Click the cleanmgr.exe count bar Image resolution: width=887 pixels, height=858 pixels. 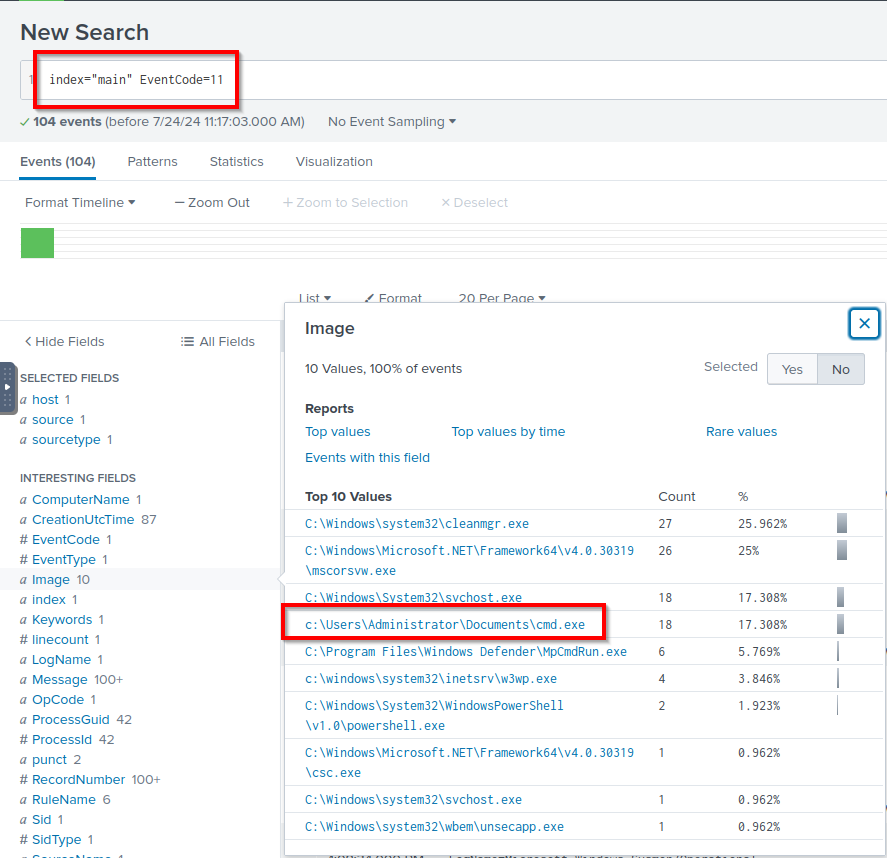[842, 523]
